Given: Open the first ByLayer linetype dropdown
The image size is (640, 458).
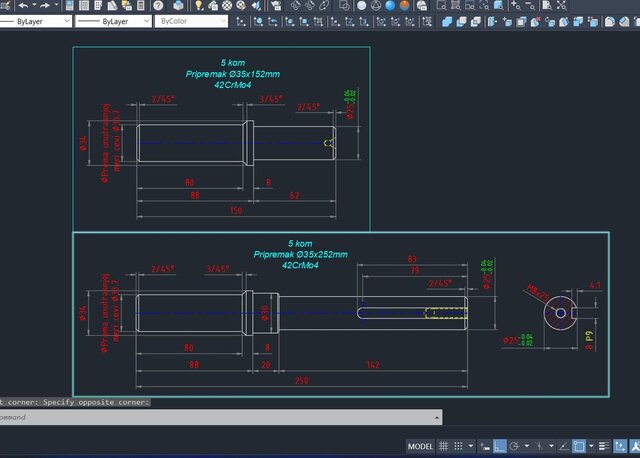Looking at the screenshot, I should pyautogui.click(x=66, y=21).
